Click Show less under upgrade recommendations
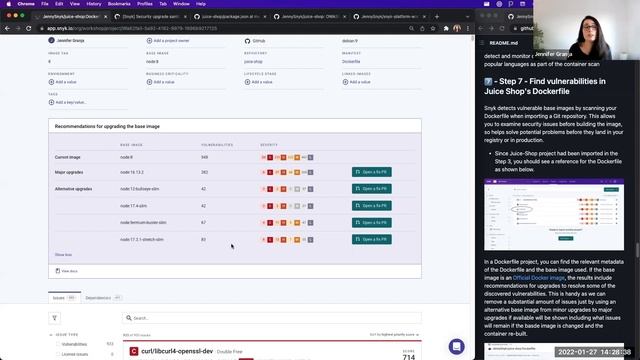The width and height of the screenshot is (640, 360). [x=63, y=255]
